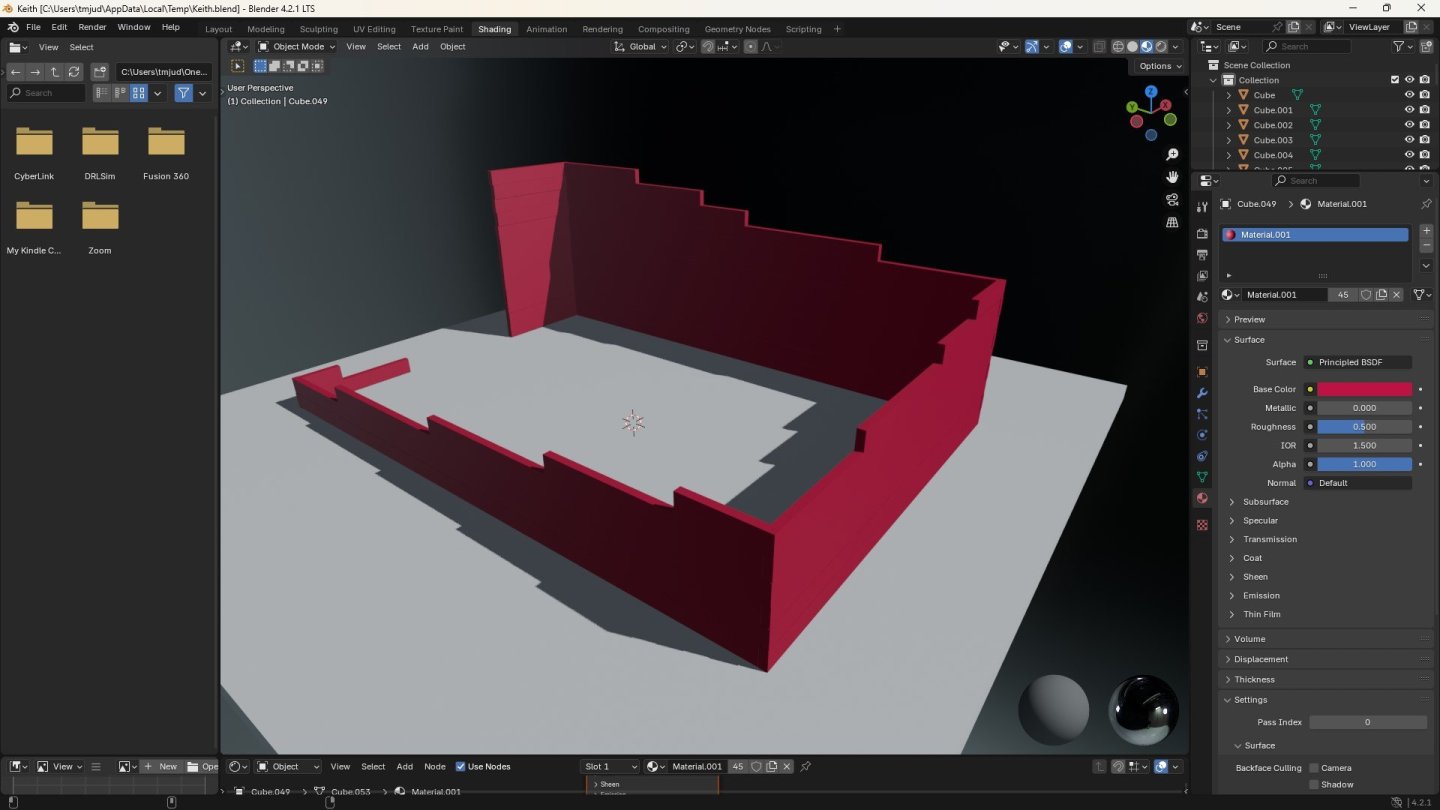The image size is (1440, 810).
Task: Enable Backface Culling Shadow checkbox
Action: tap(1314, 784)
